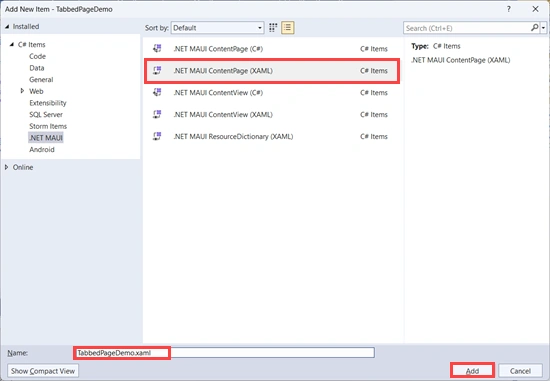Select the Code category
Image resolution: width=550 pixels, height=381 pixels.
point(38,56)
